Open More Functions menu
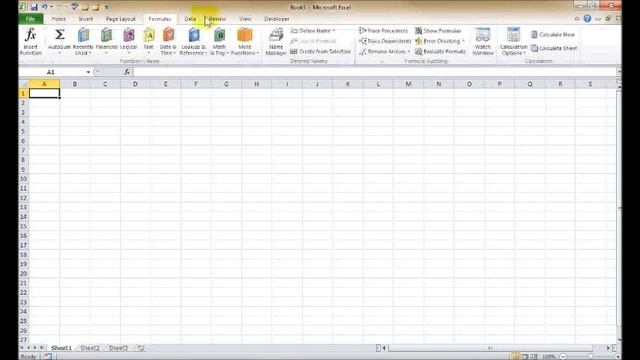 [x=245, y=41]
